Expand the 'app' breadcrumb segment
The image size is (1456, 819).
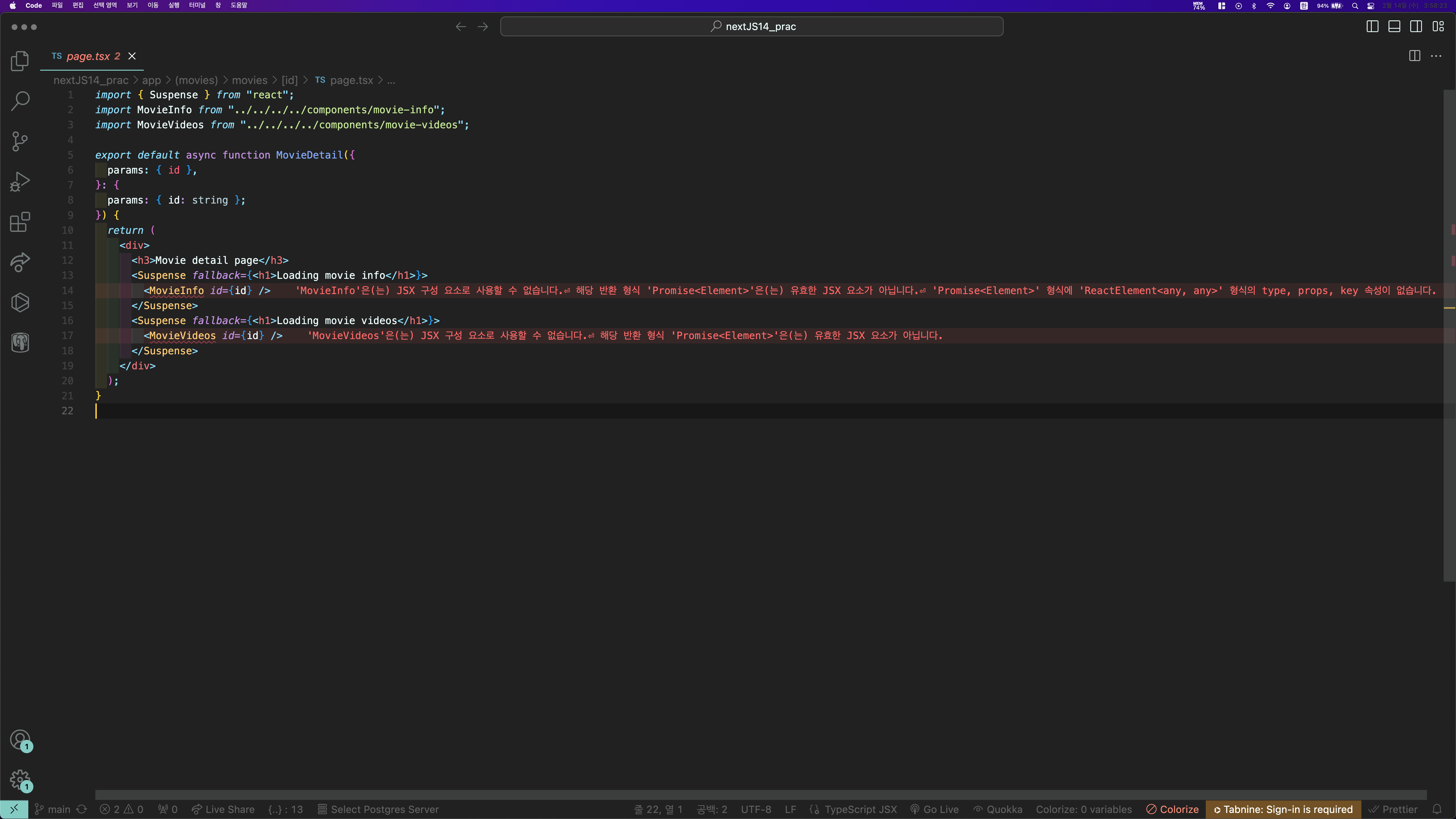pos(152,80)
